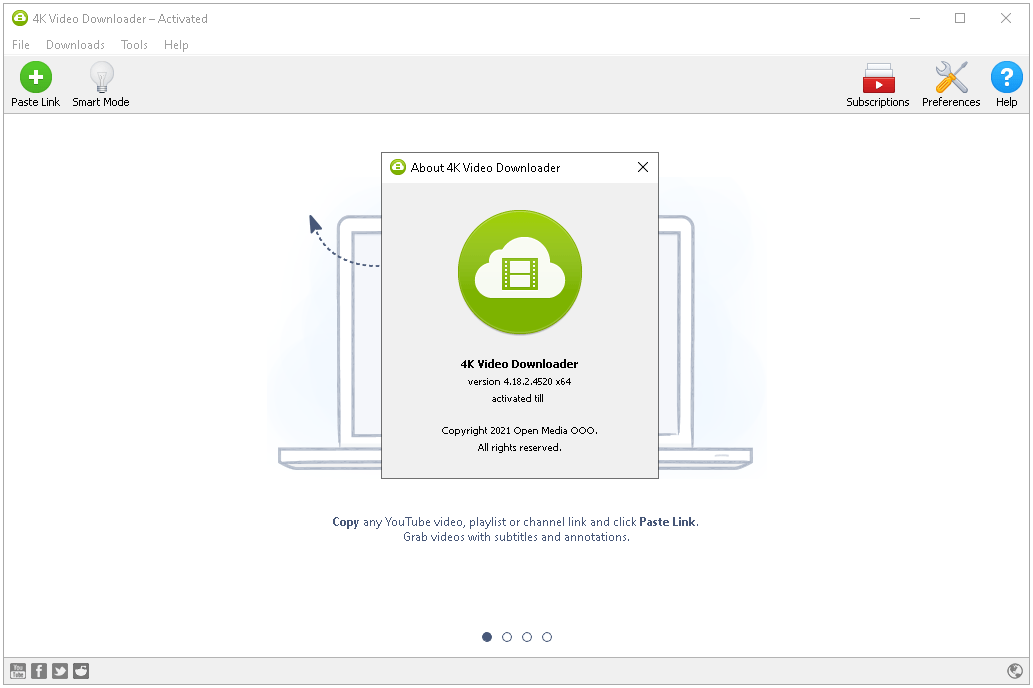Minimize the 4K Video Downloader window

pos(915,18)
